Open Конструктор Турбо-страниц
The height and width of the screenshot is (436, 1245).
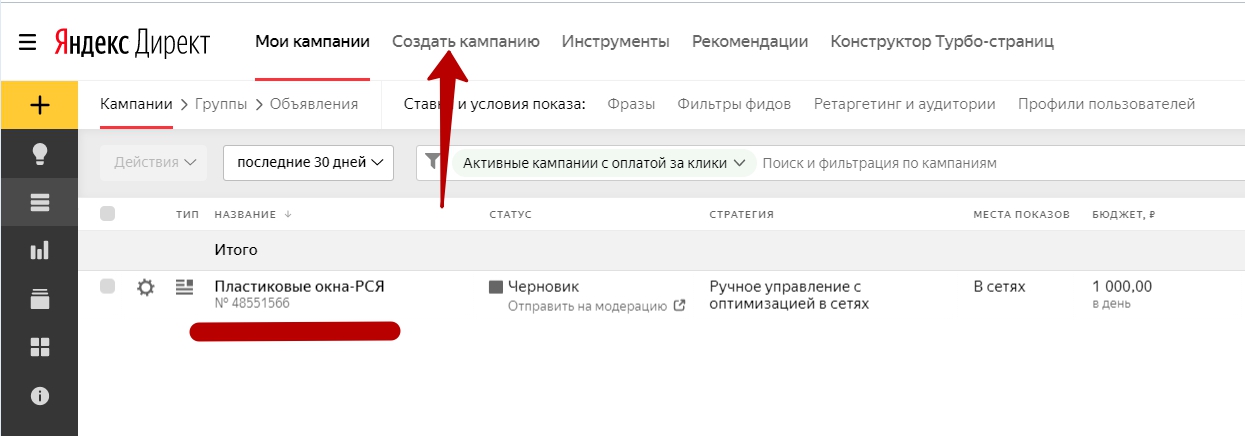(942, 42)
